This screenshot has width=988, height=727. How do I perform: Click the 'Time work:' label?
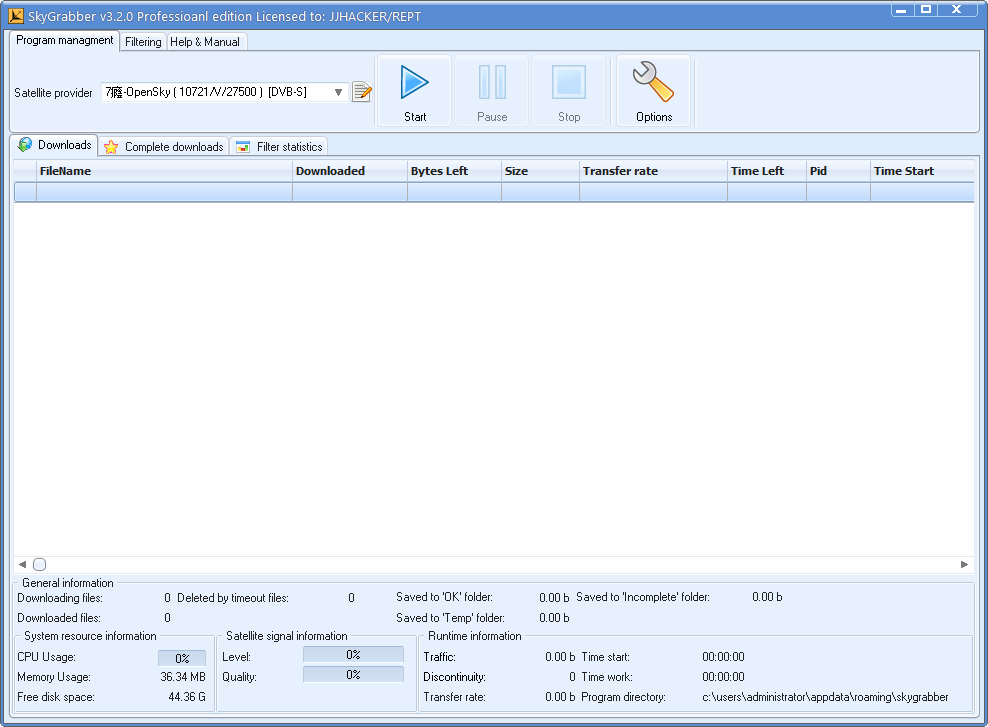(607, 677)
